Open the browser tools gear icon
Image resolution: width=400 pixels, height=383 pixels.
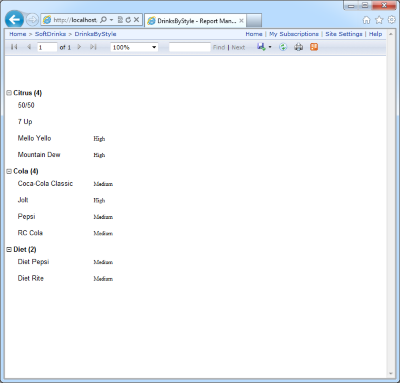pos(392,20)
